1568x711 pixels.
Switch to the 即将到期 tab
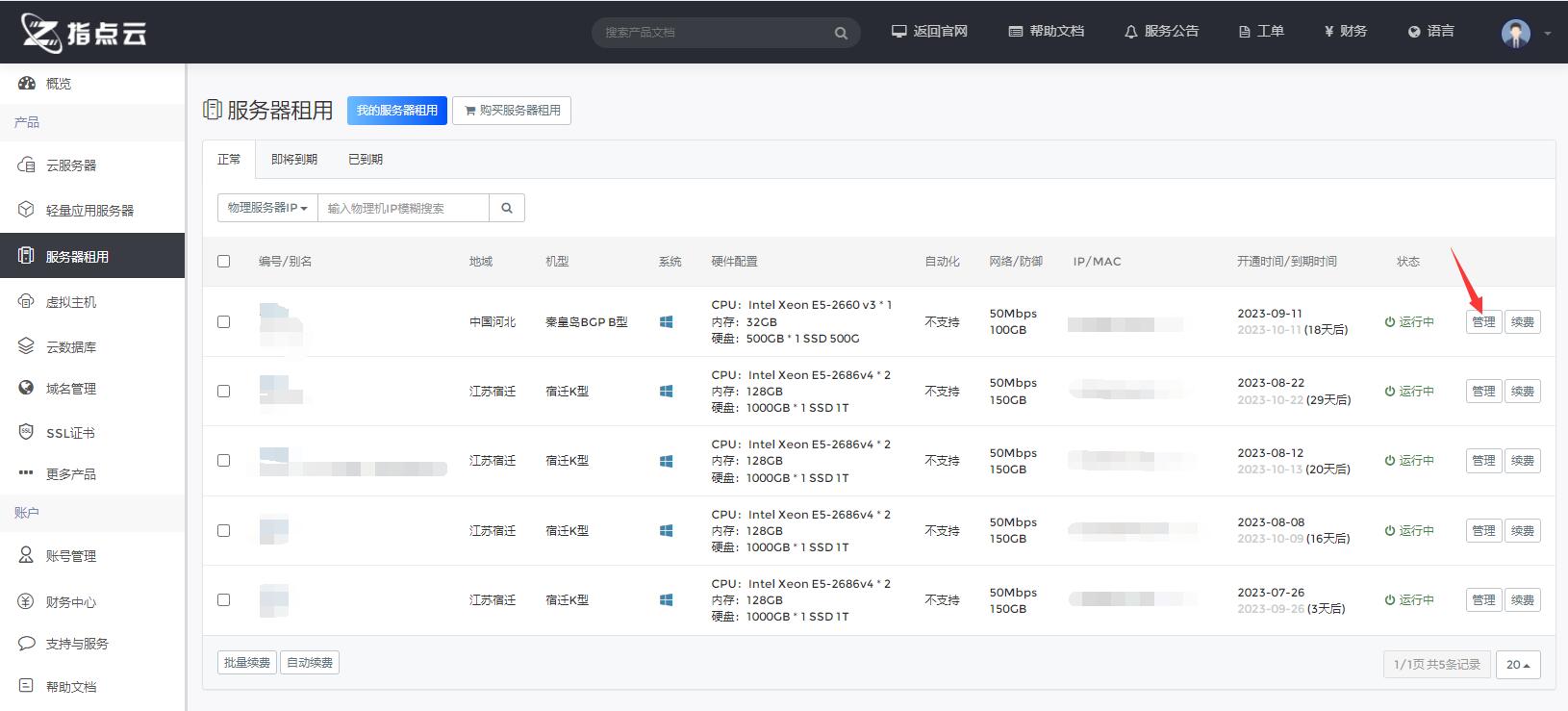point(294,160)
